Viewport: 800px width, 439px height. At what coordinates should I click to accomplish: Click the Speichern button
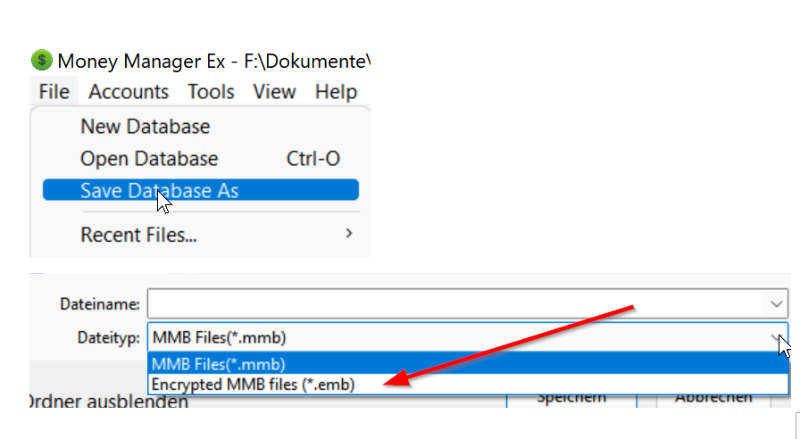572,400
